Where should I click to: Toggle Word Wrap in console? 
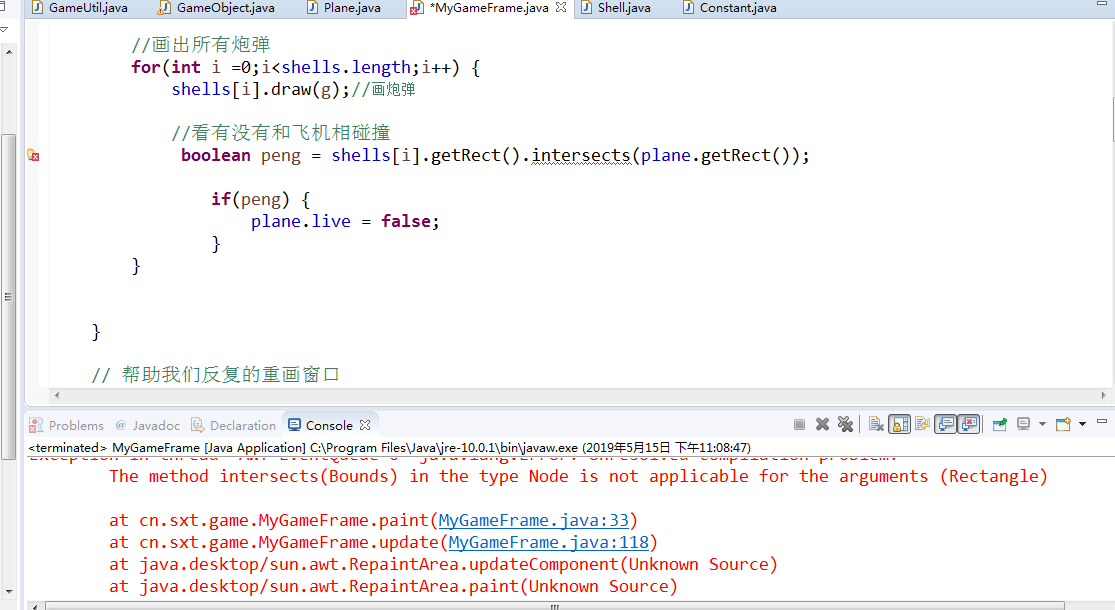[922, 424]
